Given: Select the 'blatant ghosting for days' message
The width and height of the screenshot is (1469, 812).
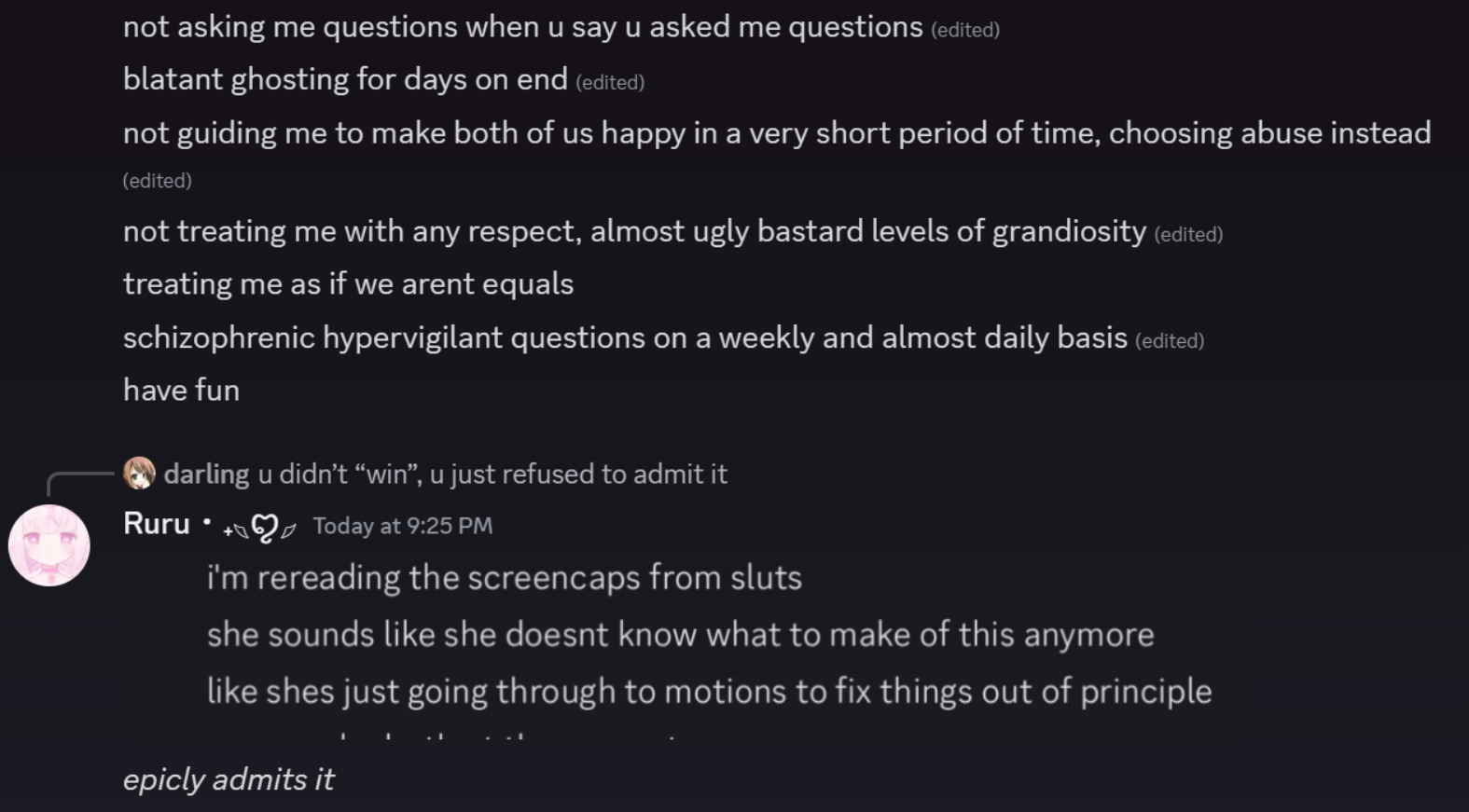Looking at the screenshot, I should [345, 79].
